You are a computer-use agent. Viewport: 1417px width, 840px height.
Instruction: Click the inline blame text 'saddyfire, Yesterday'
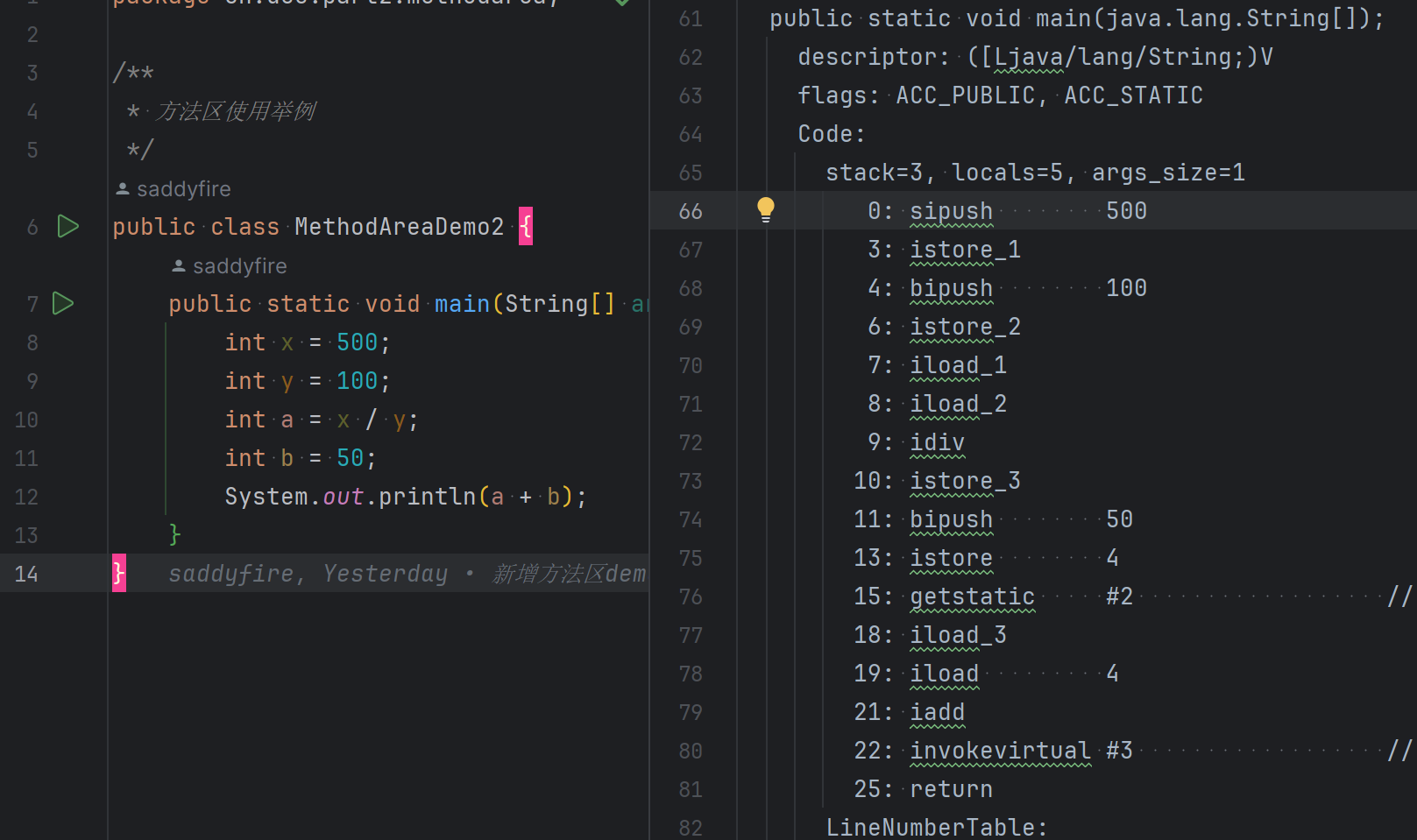click(308, 574)
